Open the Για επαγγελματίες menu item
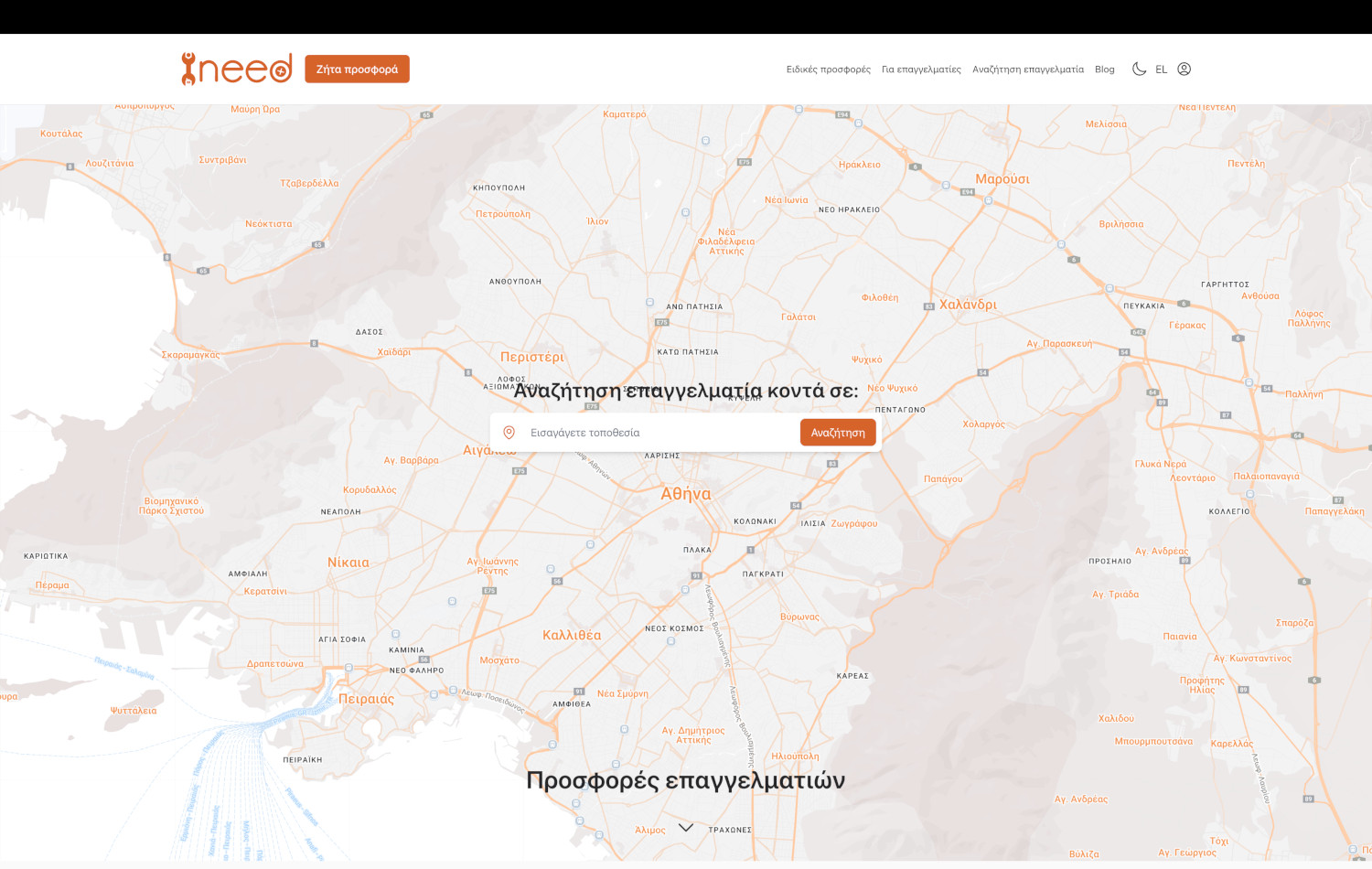 point(921,70)
